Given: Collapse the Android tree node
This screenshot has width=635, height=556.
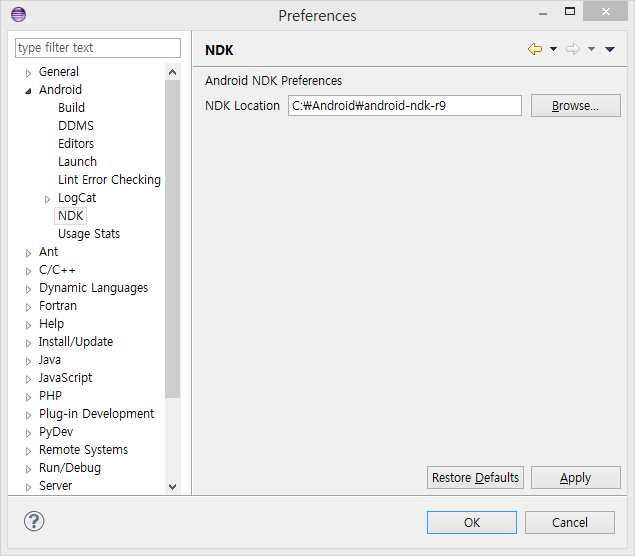Looking at the screenshot, I should (28, 91).
